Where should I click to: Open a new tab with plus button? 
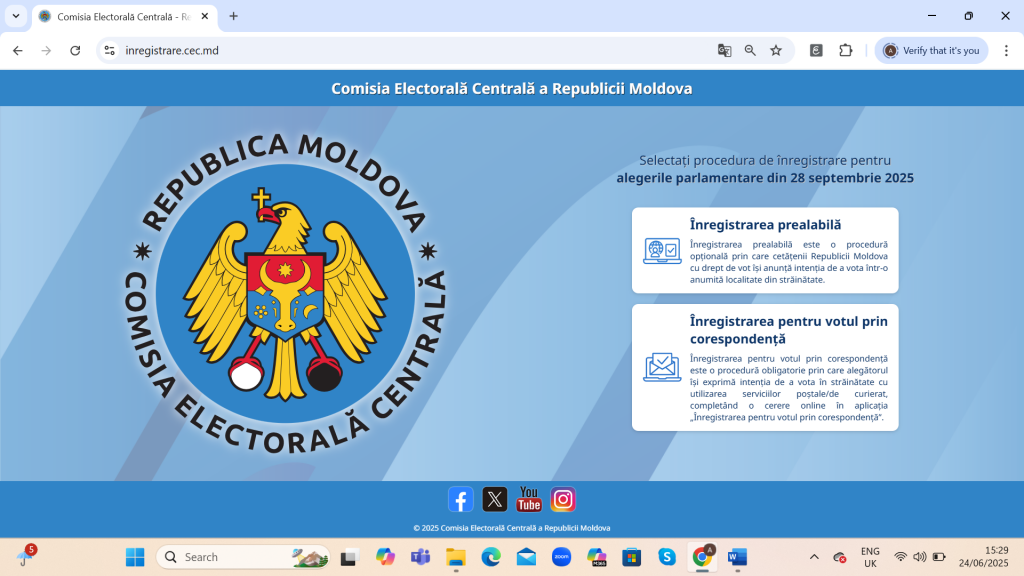tap(233, 16)
